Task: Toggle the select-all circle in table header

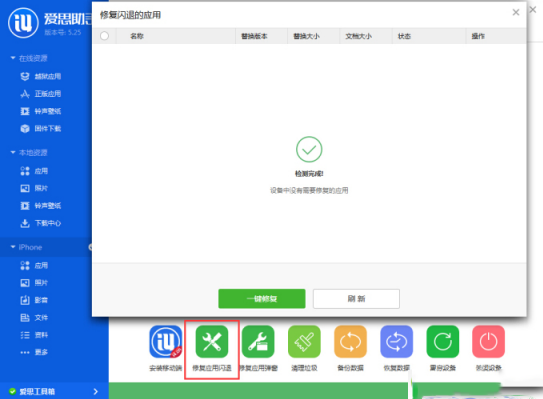Action: (104, 36)
